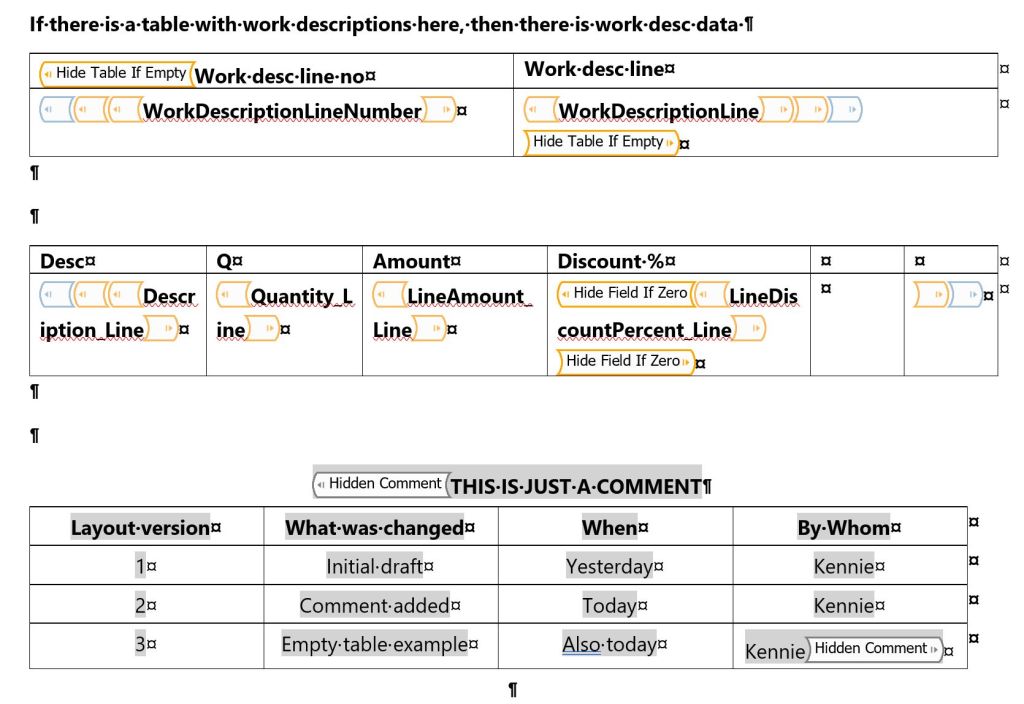Click the Discount % header cell

tap(616, 262)
